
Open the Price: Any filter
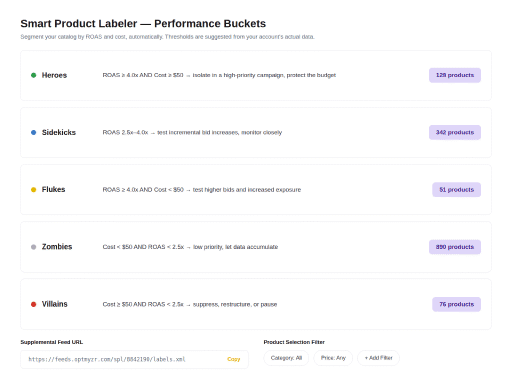pyautogui.click(x=333, y=358)
